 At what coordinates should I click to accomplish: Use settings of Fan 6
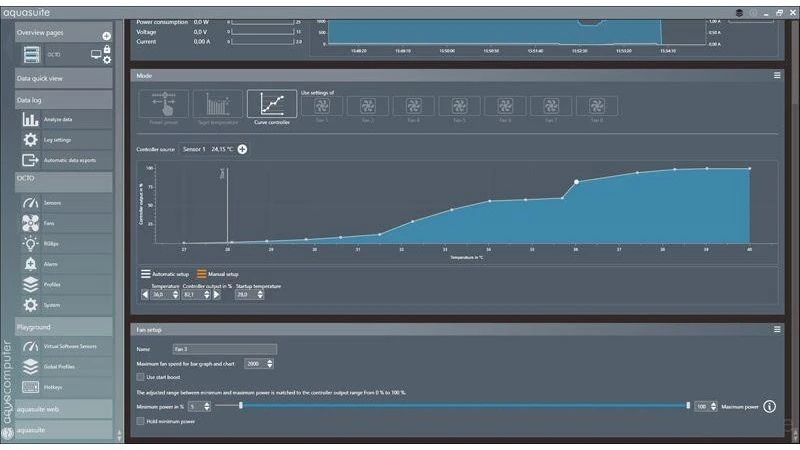pyautogui.click(x=505, y=106)
